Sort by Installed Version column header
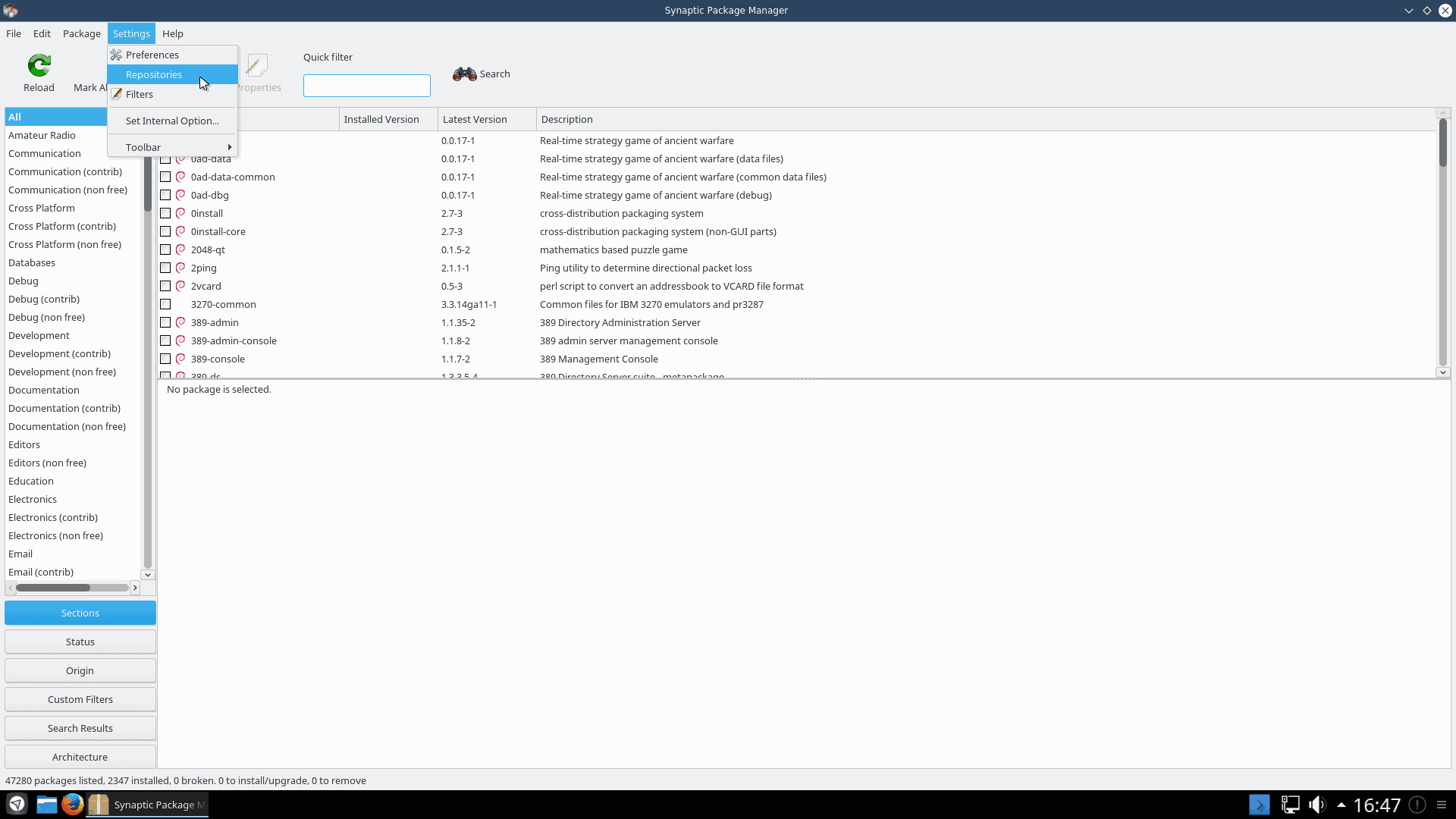This screenshot has width=1456, height=819. [x=388, y=119]
